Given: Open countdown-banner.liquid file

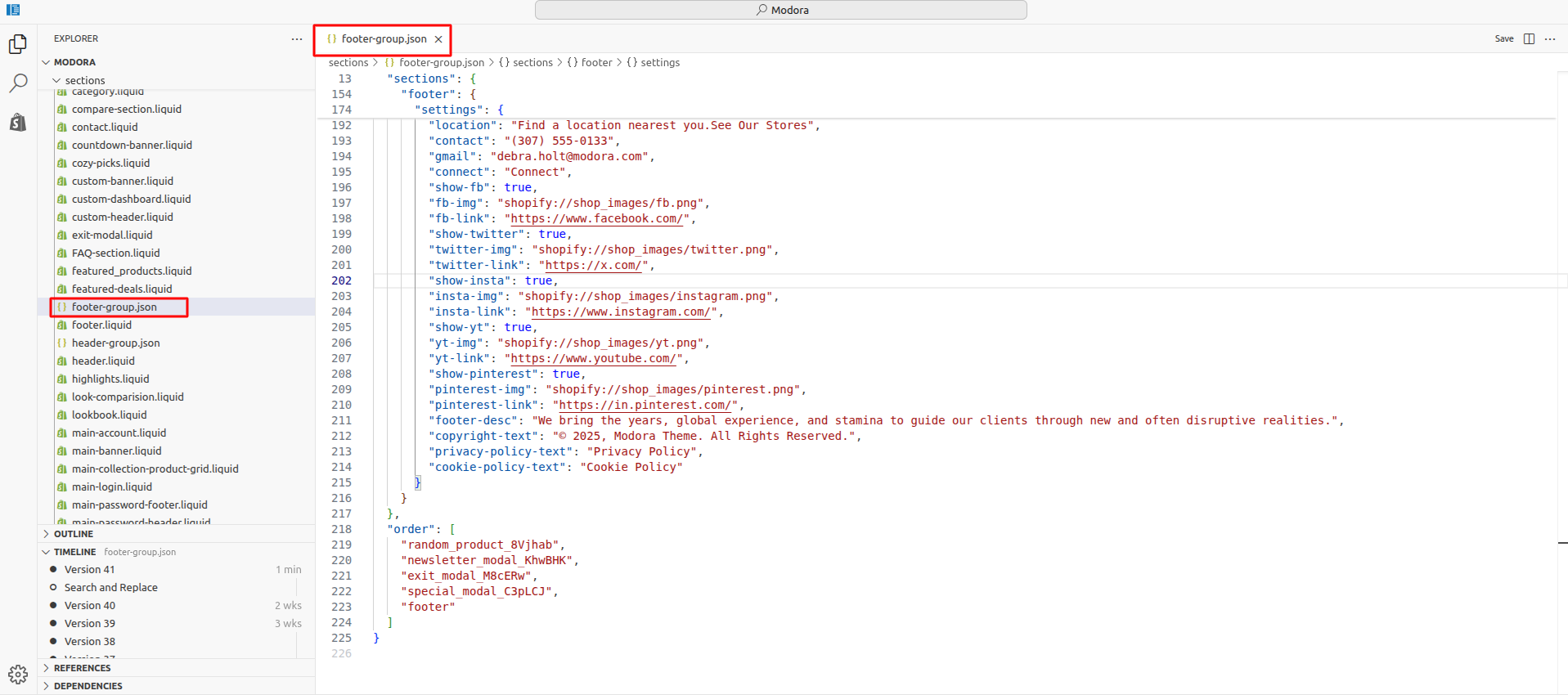Looking at the screenshot, I should click(132, 145).
